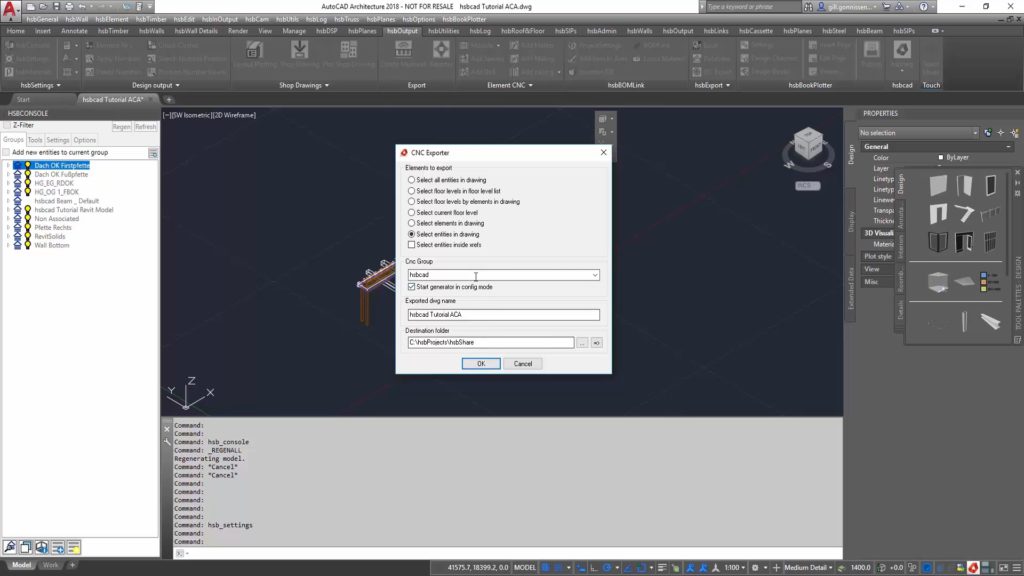The image size is (1024, 576).
Task: Click the workspace gear icon in status bar
Action: pos(755,568)
